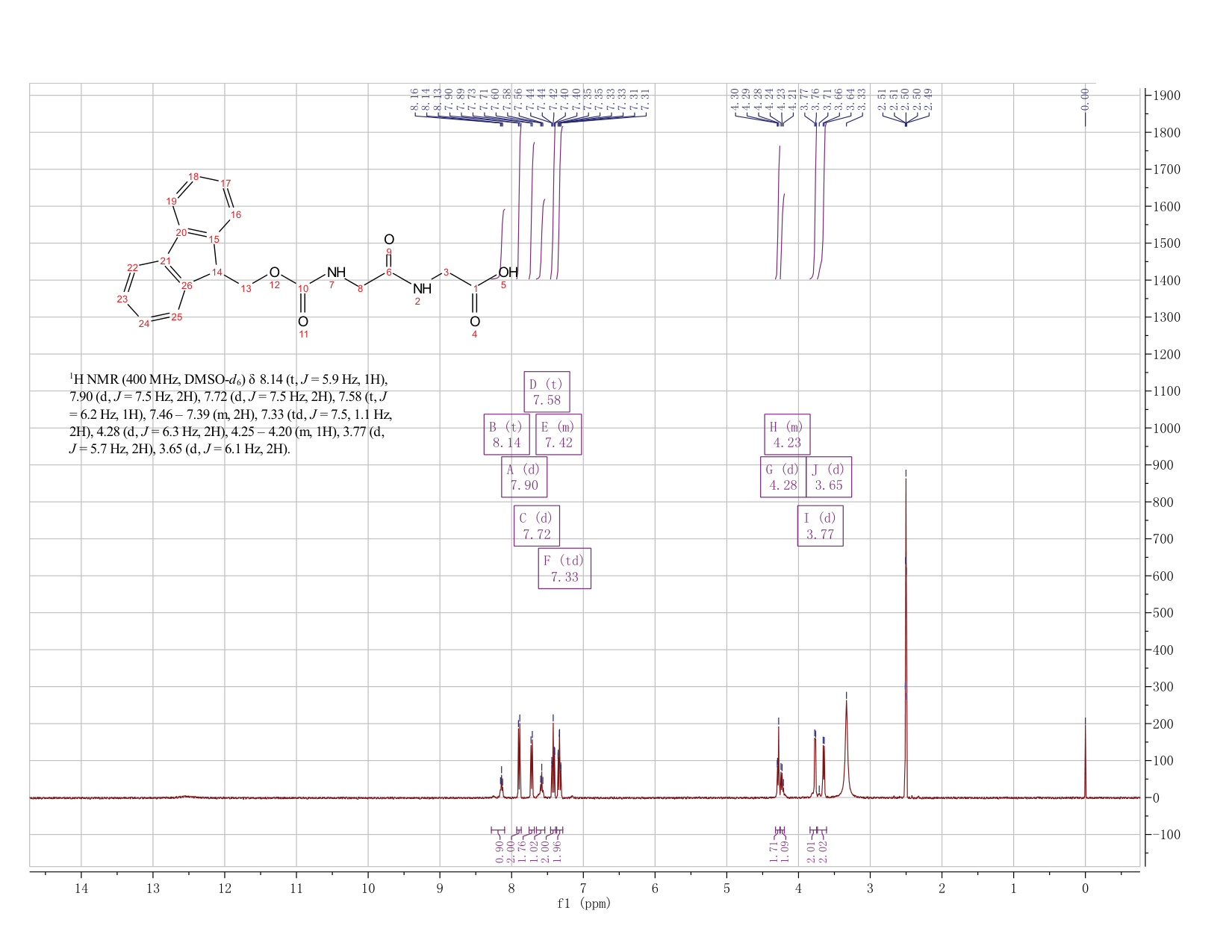
Task: Click the 1.71 integral value under spectrum
Action: tap(774, 851)
